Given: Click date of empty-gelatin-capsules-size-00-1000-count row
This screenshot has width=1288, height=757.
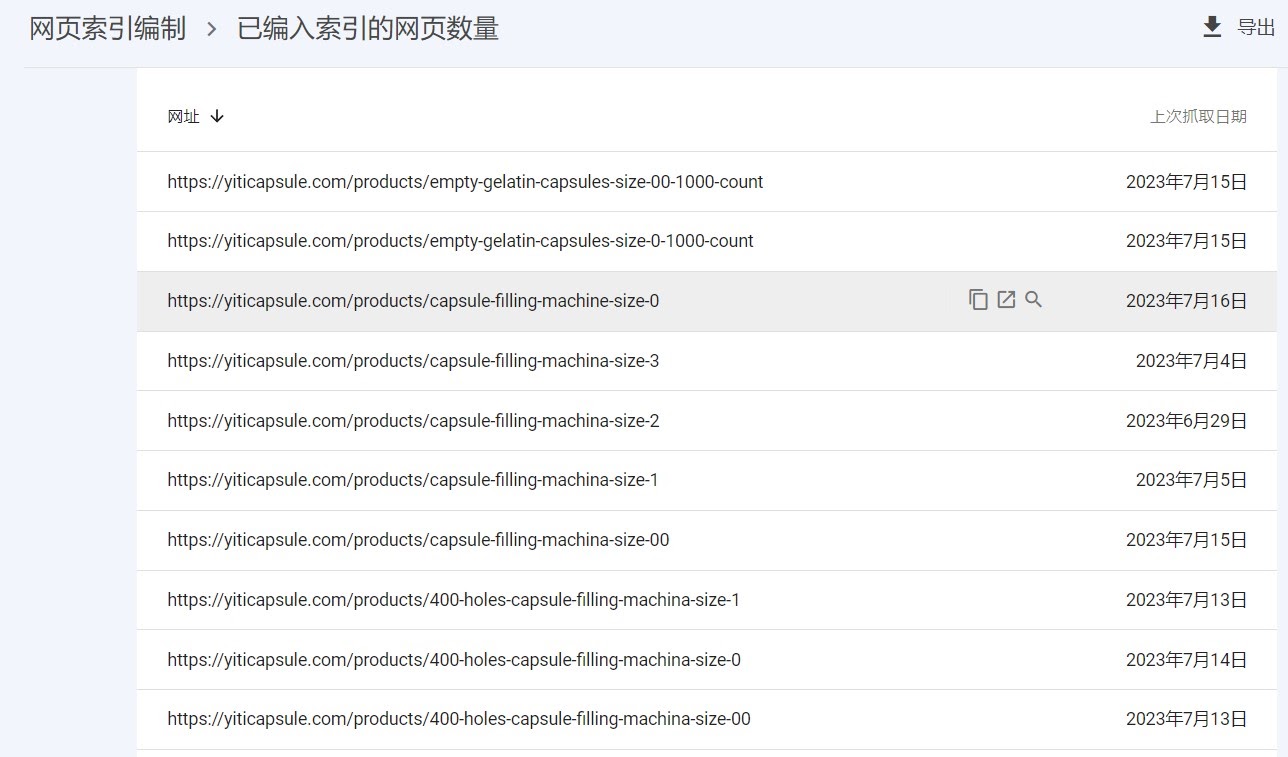Looking at the screenshot, I should click(x=1186, y=182).
